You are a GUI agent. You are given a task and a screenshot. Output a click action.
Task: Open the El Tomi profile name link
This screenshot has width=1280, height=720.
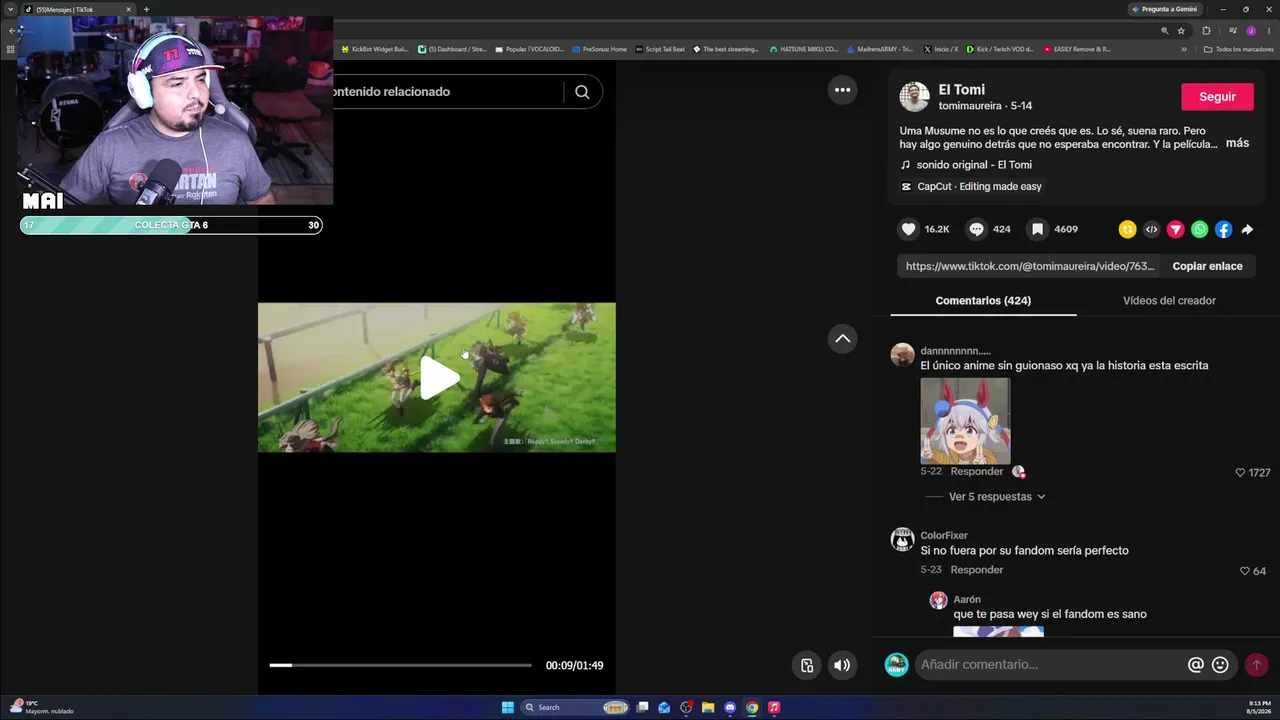[x=961, y=89]
